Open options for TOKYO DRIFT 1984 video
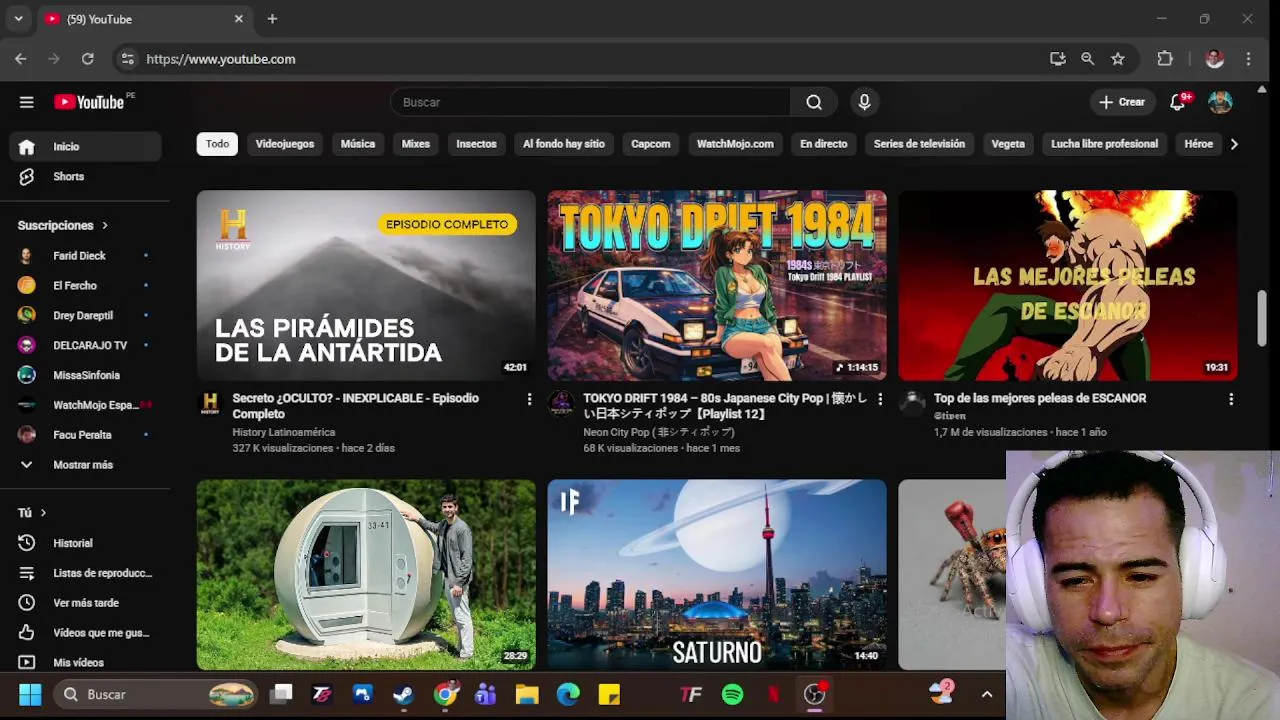This screenshot has width=1280, height=720. [x=880, y=399]
